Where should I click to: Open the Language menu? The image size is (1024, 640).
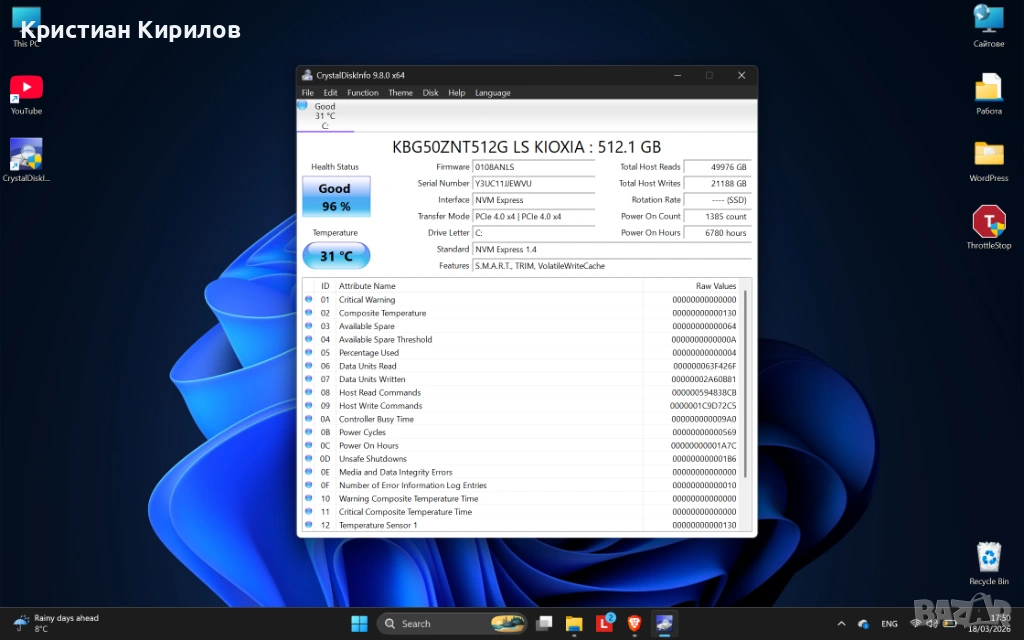[x=492, y=93]
